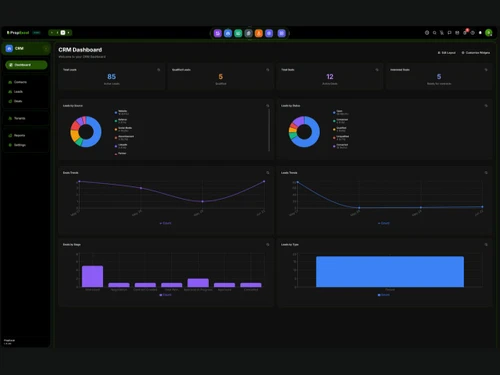The width and height of the screenshot is (500, 375).
Task: Click the Leads by Source legend scrollbar
Action: [x=269, y=130]
